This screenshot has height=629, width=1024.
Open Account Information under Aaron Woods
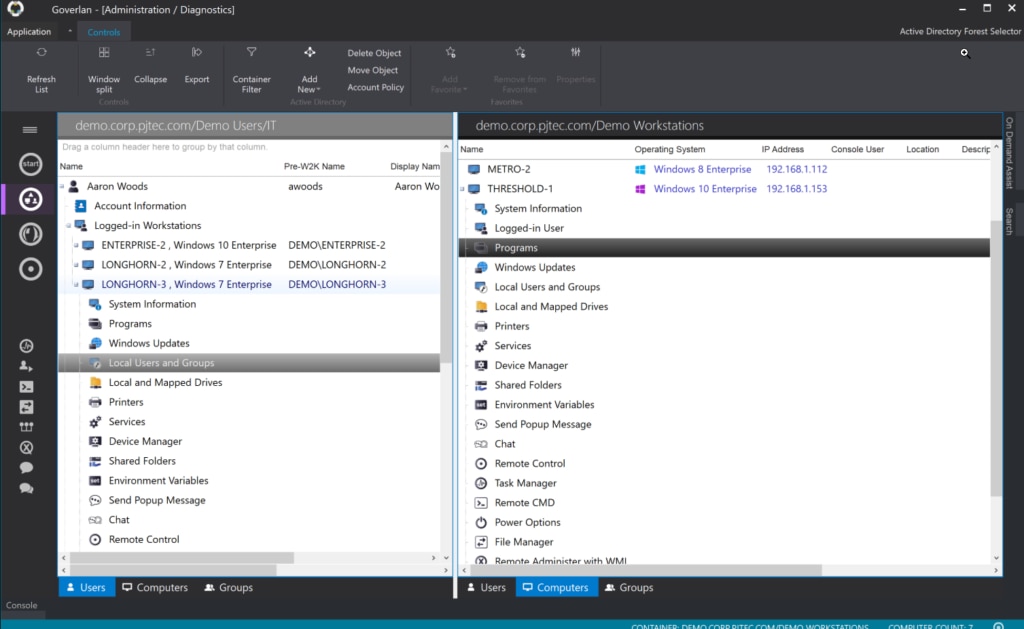(140, 206)
